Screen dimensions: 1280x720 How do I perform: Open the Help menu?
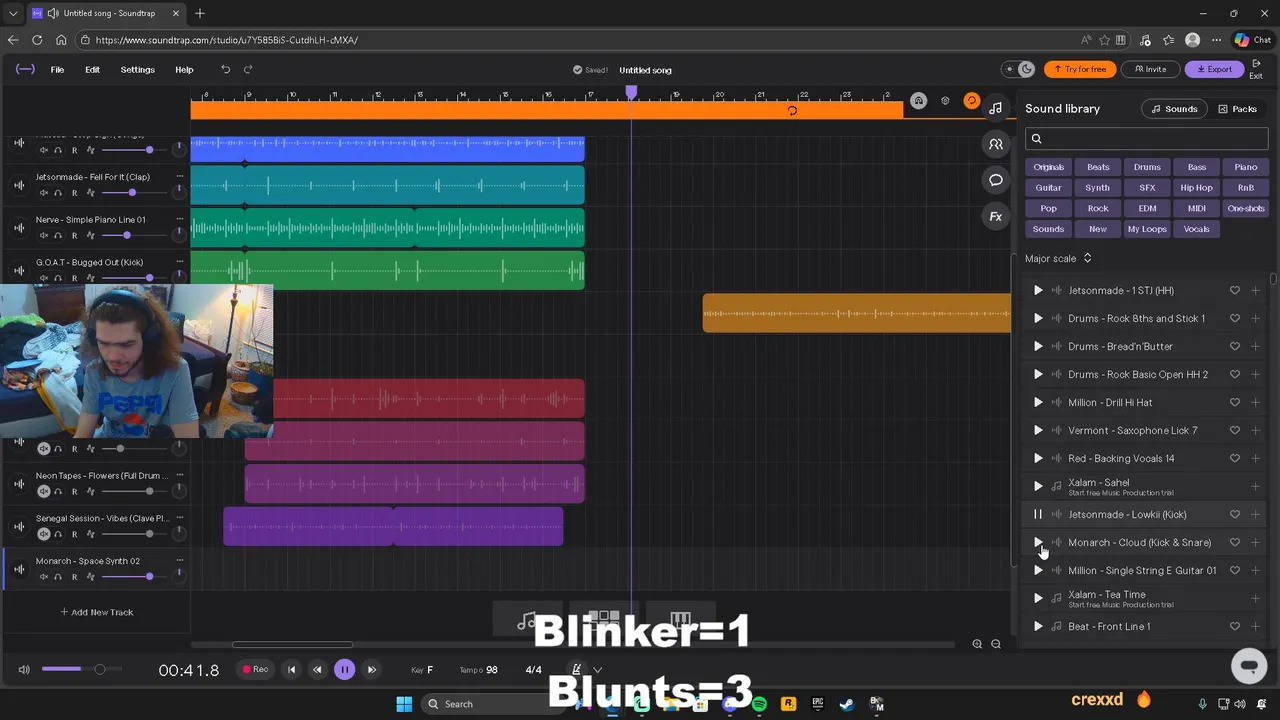pos(184,70)
